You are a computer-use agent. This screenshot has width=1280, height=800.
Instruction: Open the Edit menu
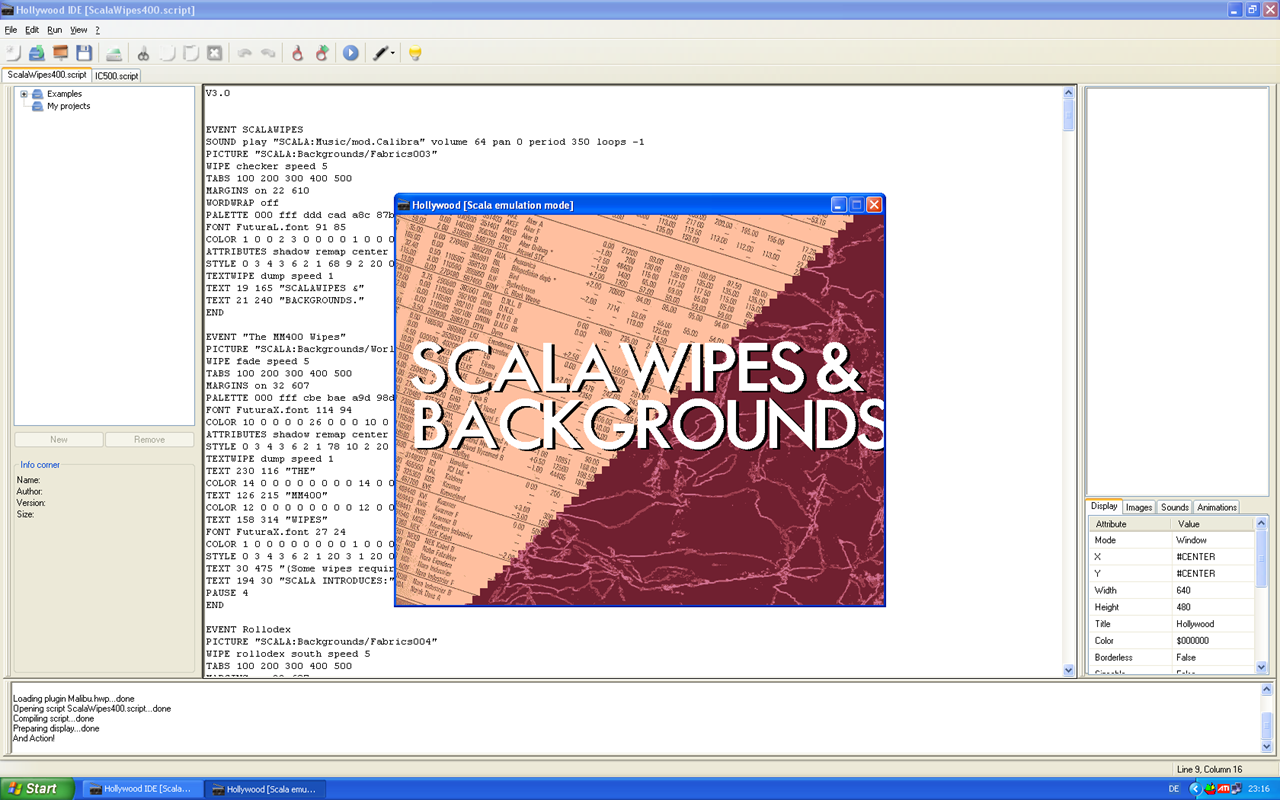coord(32,30)
